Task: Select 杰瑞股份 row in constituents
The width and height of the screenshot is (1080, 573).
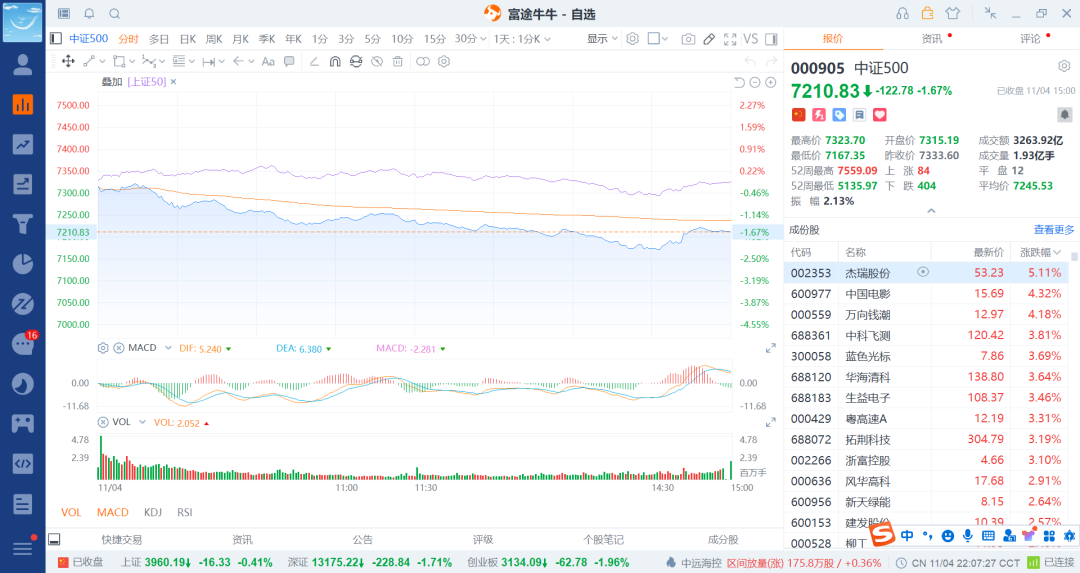Action: (x=926, y=273)
